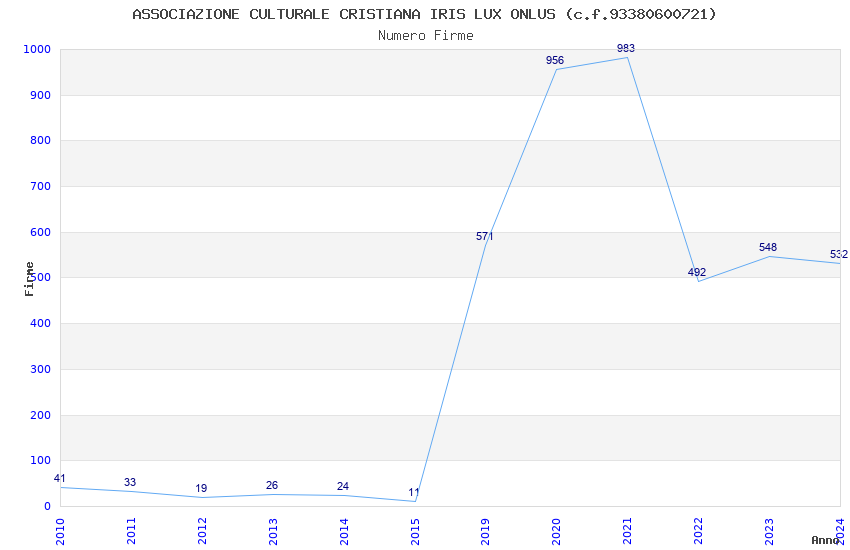Click the Firme vertical axis label
This screenshot has height=550, width=850.
[29, 279]
